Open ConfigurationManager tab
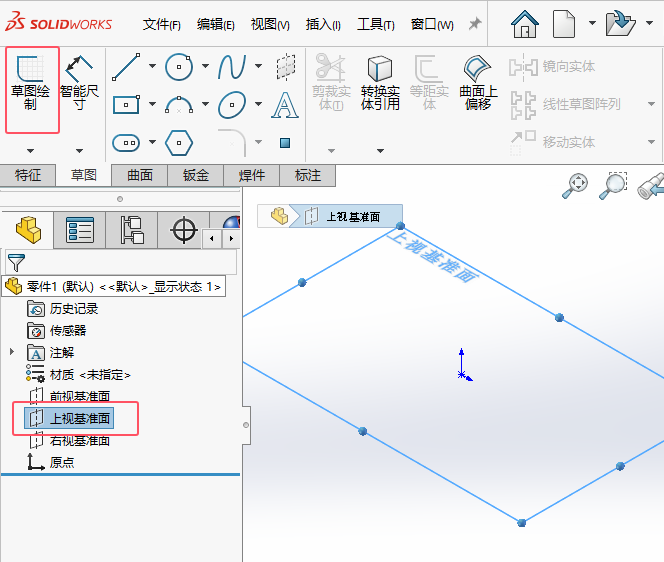 coord(132,230)
